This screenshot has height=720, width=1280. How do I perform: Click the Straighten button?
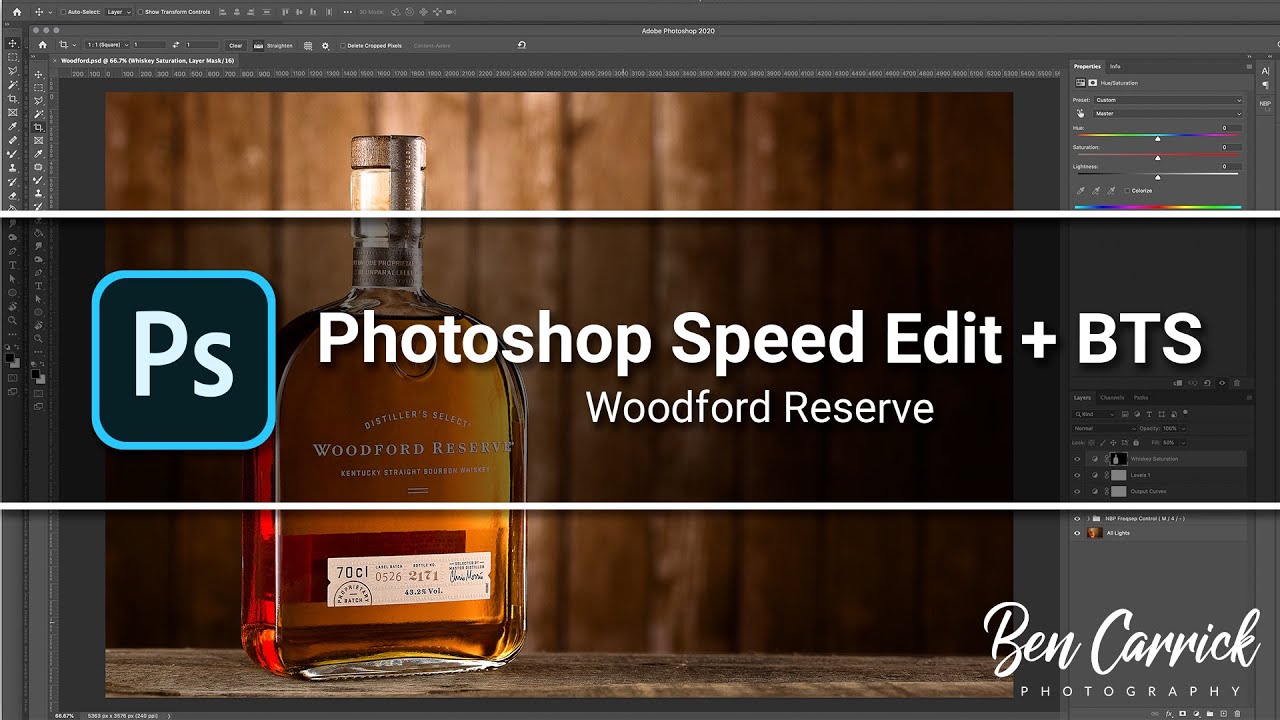(273, 45)
